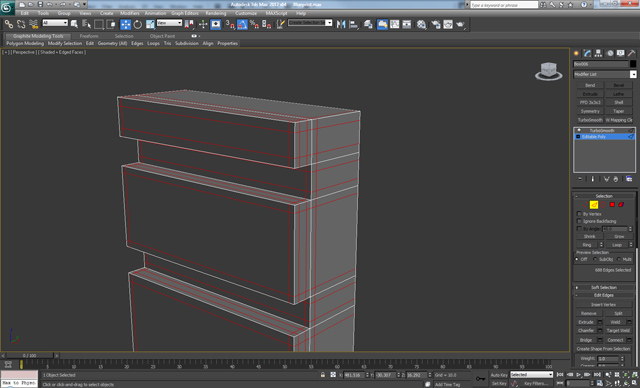
Task: Open Render Setup icon
Action: coord(436,24)
